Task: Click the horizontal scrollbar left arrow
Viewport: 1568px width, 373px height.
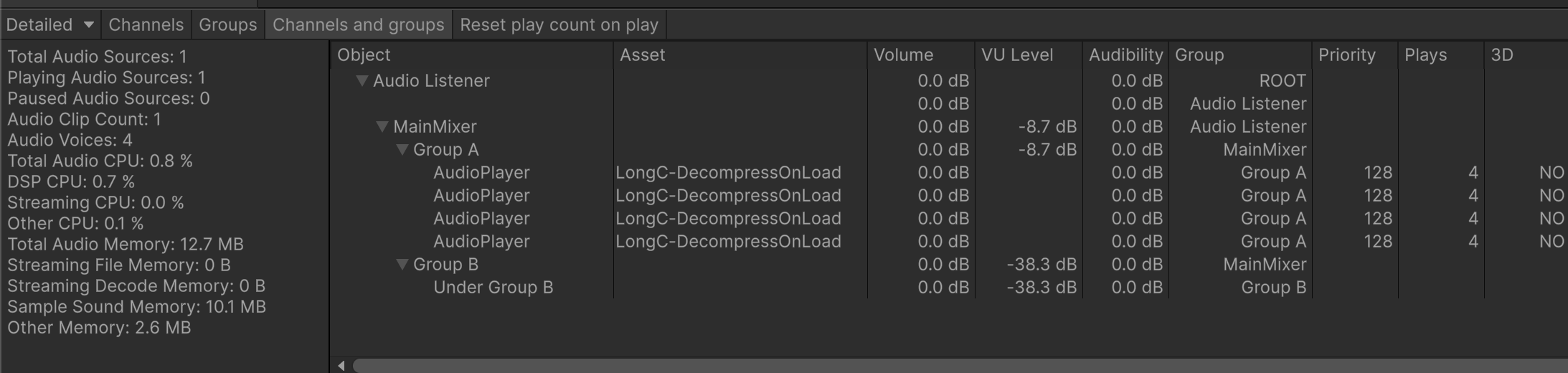Action: coord(341,366)
